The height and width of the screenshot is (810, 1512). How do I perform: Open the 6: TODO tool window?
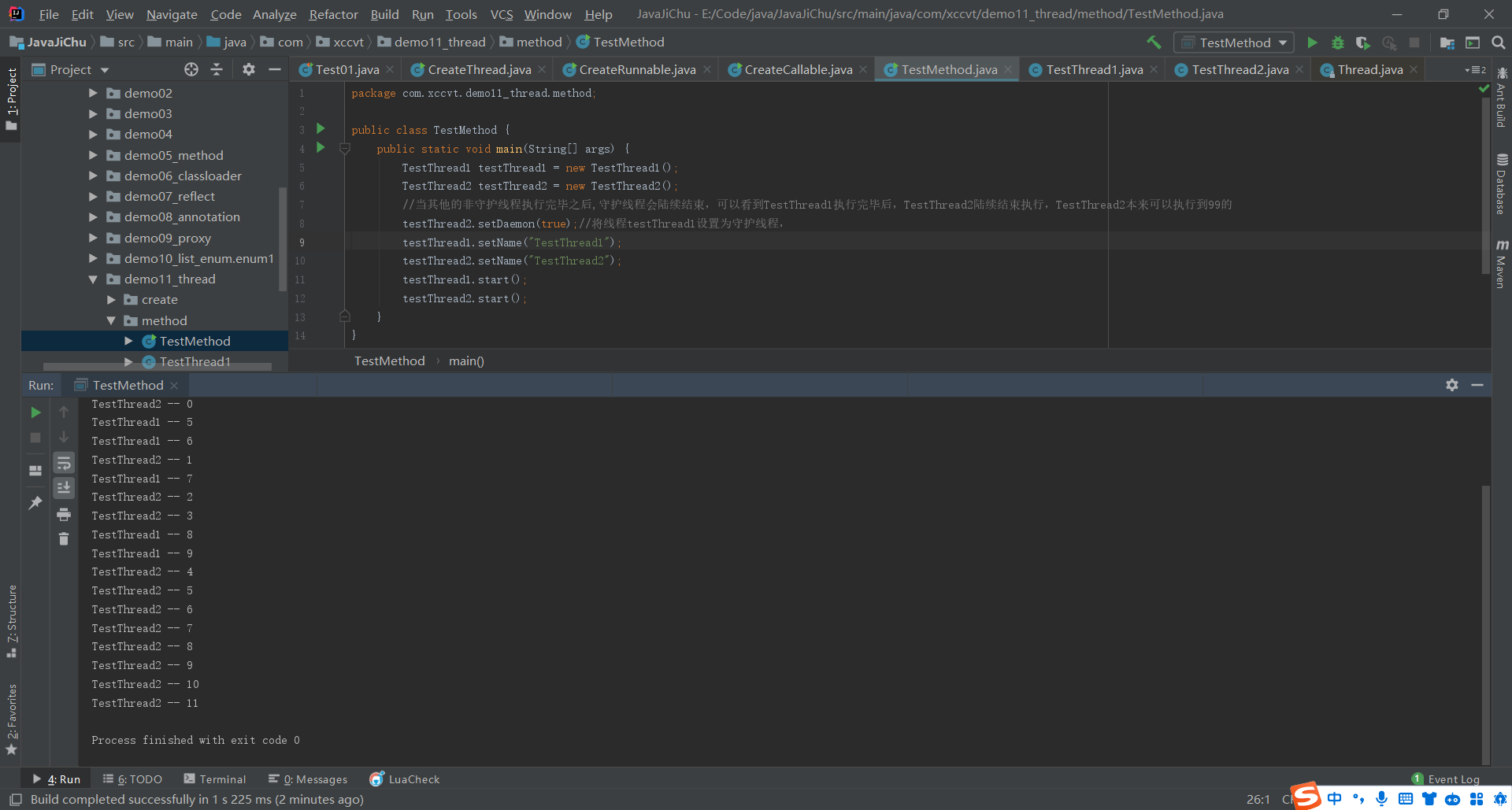(132, 779)
